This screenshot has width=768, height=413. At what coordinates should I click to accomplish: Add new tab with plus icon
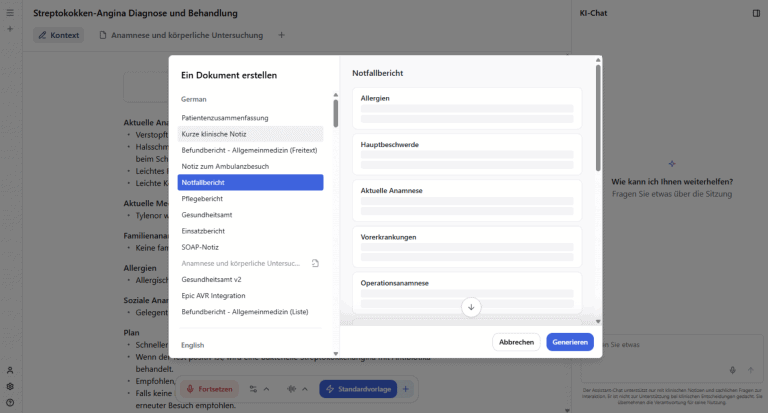pos(281,35)
